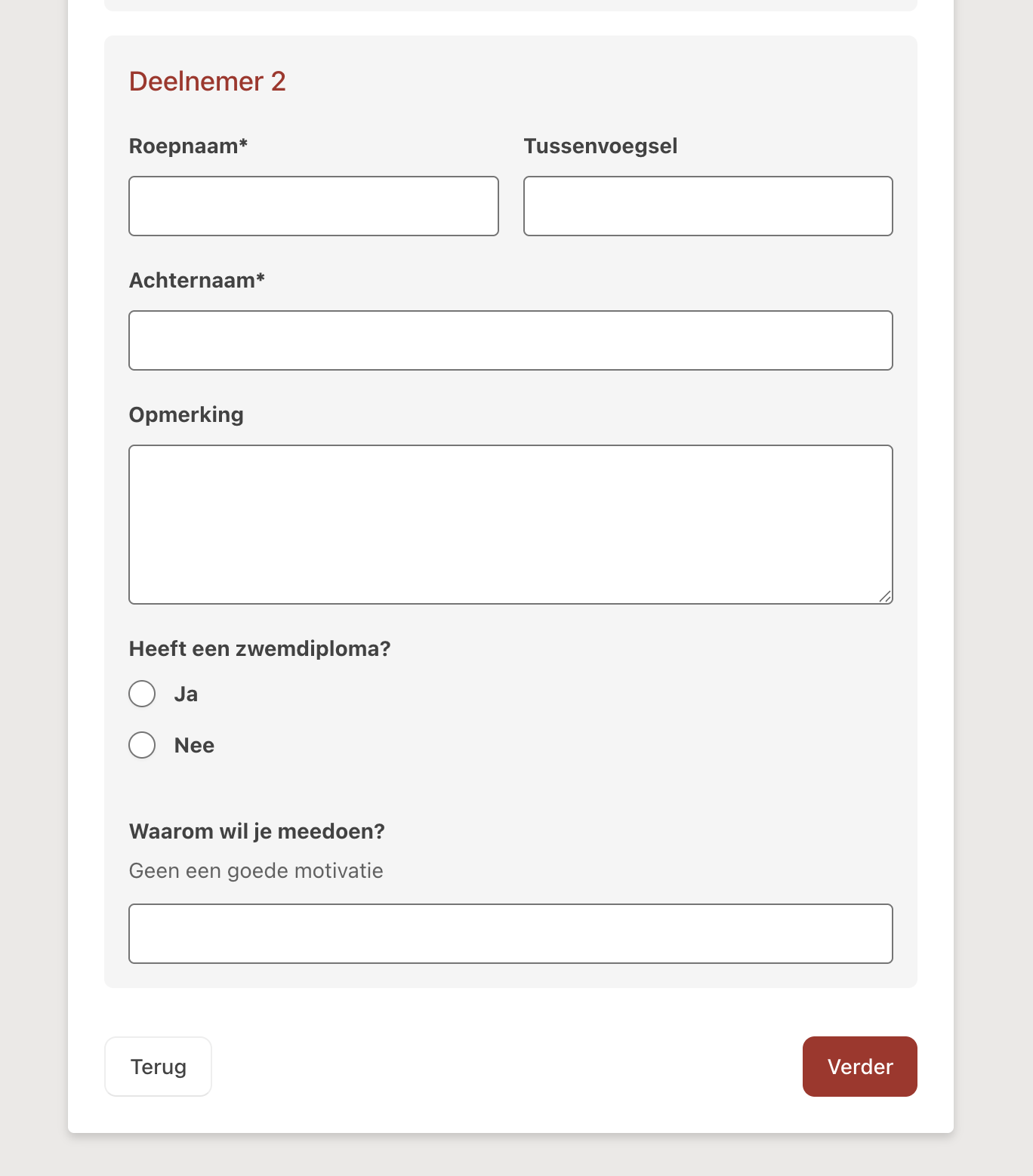Click inside the Opmerking text area
The image size is (1033, 1176).
[x=510, y=524]
